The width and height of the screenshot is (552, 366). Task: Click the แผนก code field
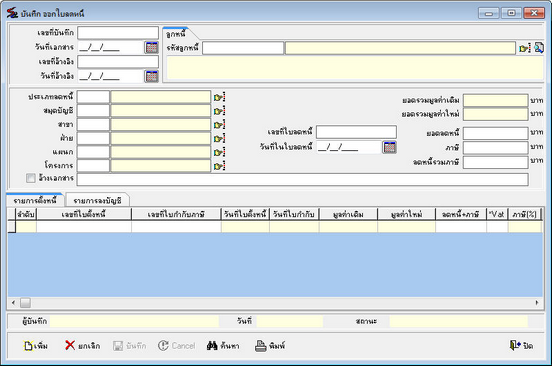tap(93, 152)
